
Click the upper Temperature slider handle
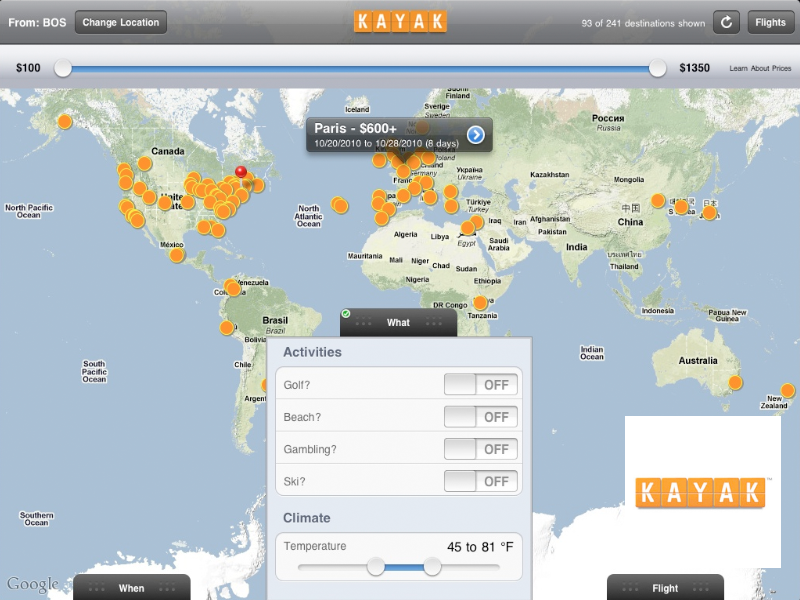click(x=432, y=567)
